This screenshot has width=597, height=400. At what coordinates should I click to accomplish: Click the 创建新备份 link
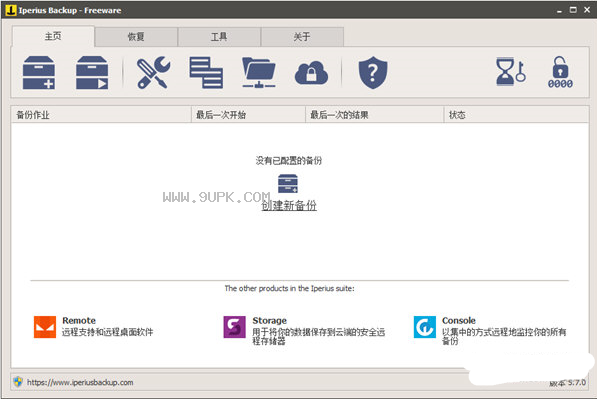[x=289, y=206]
